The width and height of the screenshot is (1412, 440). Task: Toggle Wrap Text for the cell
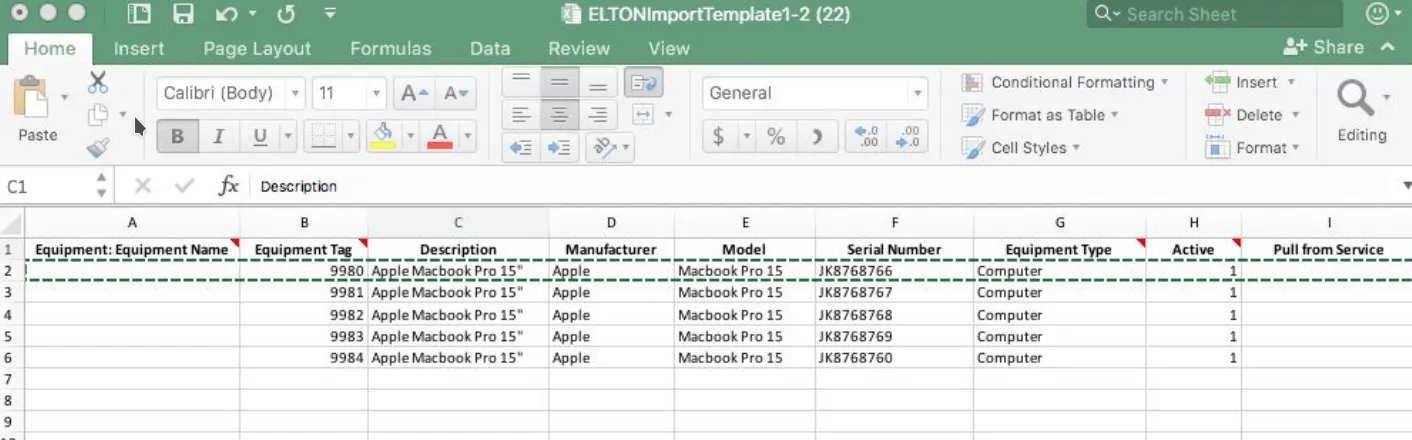pos(643,82)
